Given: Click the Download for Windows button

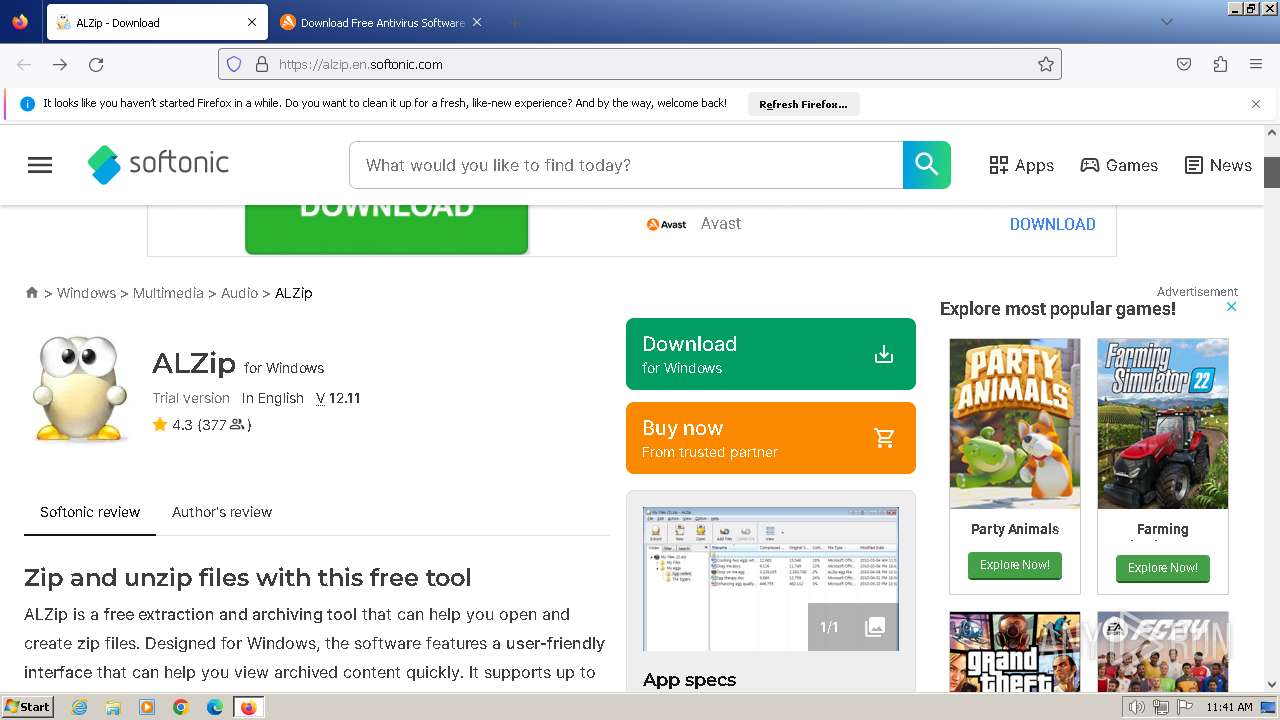Looking at the screenshot, I should [770, 354].
